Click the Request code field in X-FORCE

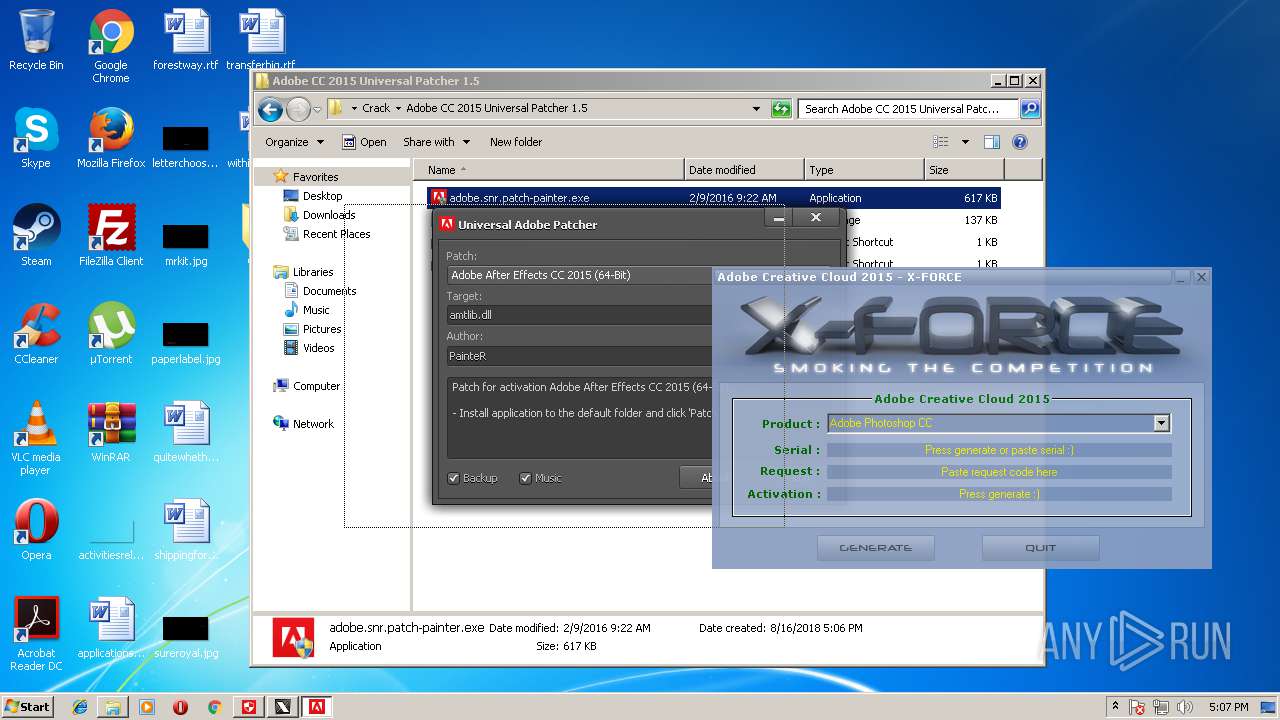(x=999, y=472)
